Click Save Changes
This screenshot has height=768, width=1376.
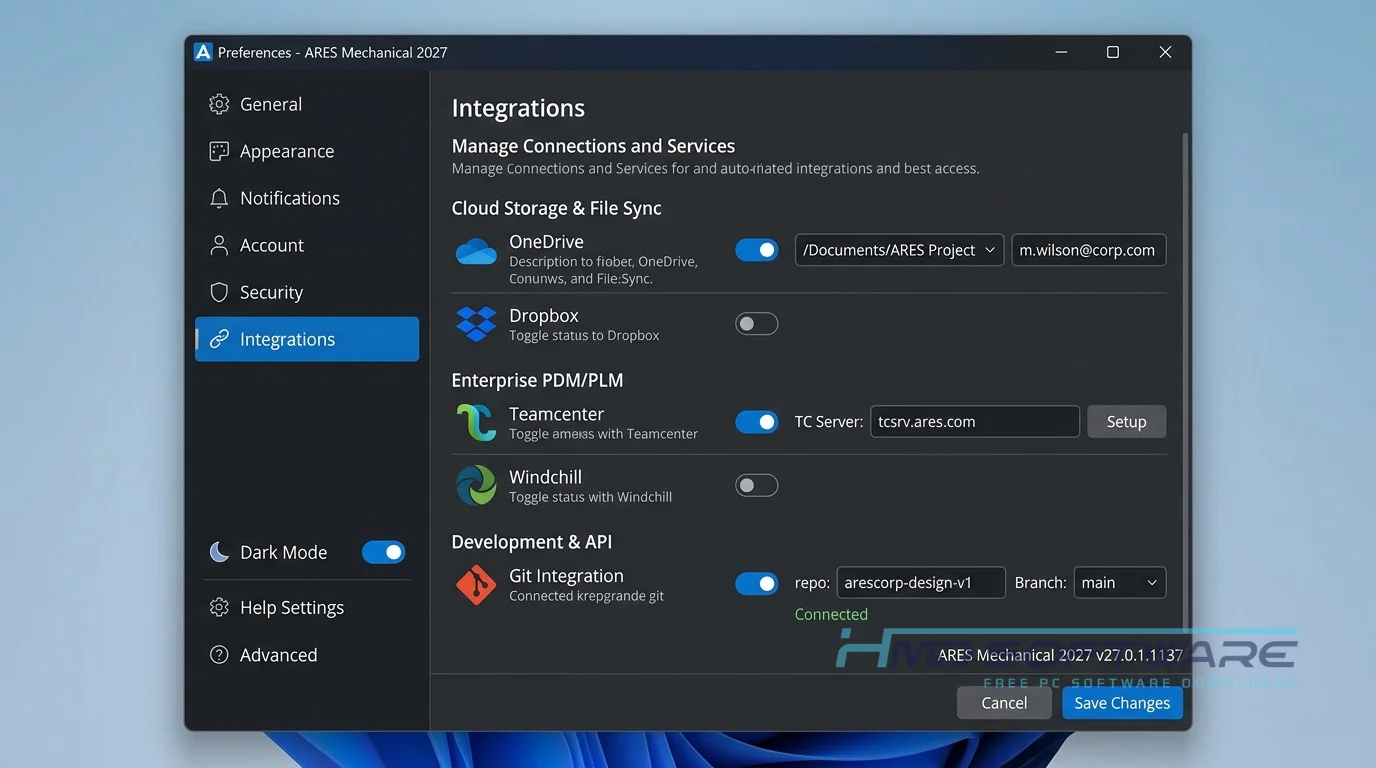(x=1122, y=703)
